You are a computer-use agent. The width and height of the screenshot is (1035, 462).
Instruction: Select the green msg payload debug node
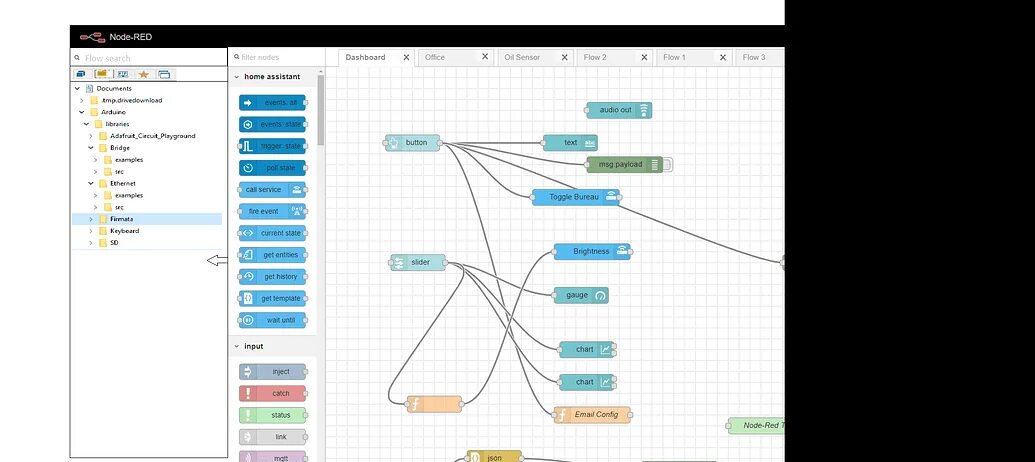pyautogui.click(x=624, y=165)
